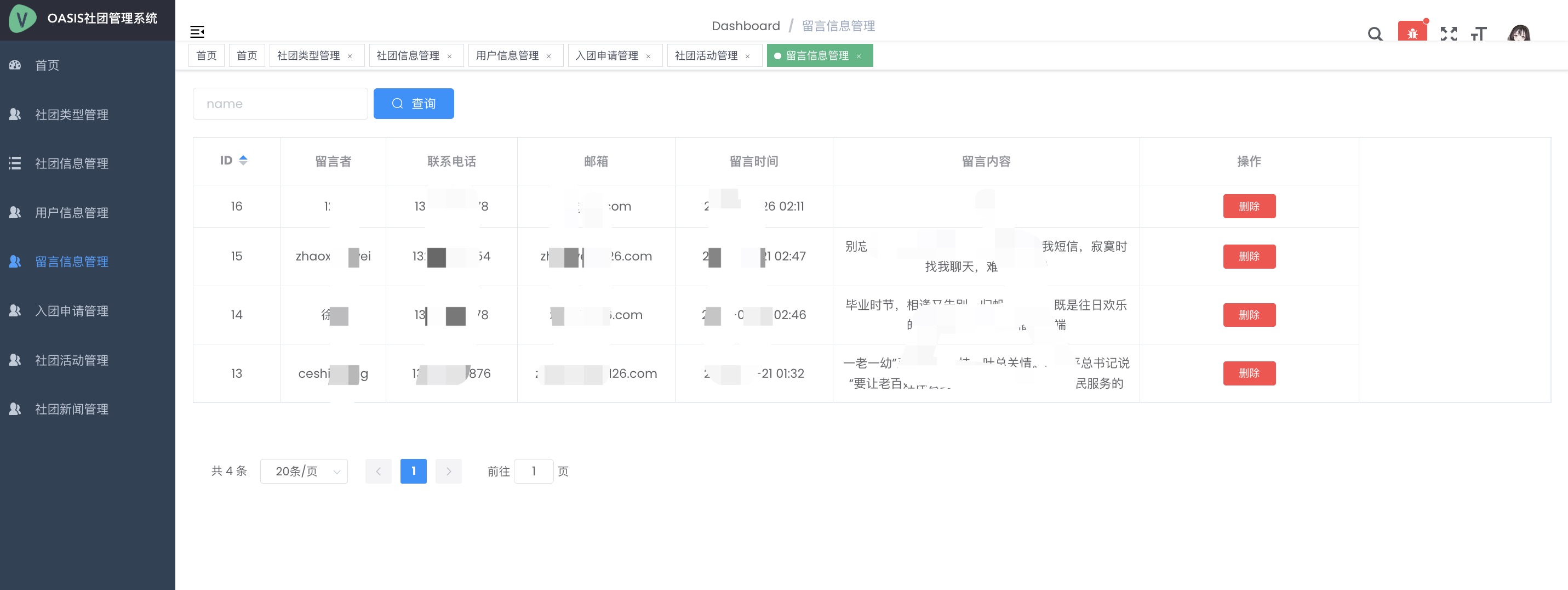
Task: Close the 社团活动管理 tab
Action: point(747,56)
